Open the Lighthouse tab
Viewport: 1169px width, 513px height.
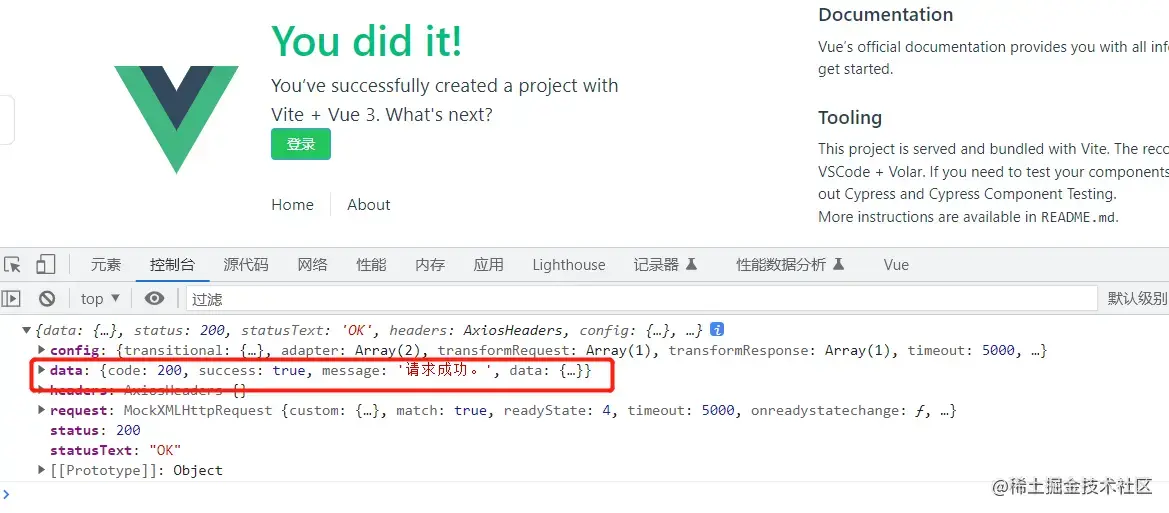569,265
